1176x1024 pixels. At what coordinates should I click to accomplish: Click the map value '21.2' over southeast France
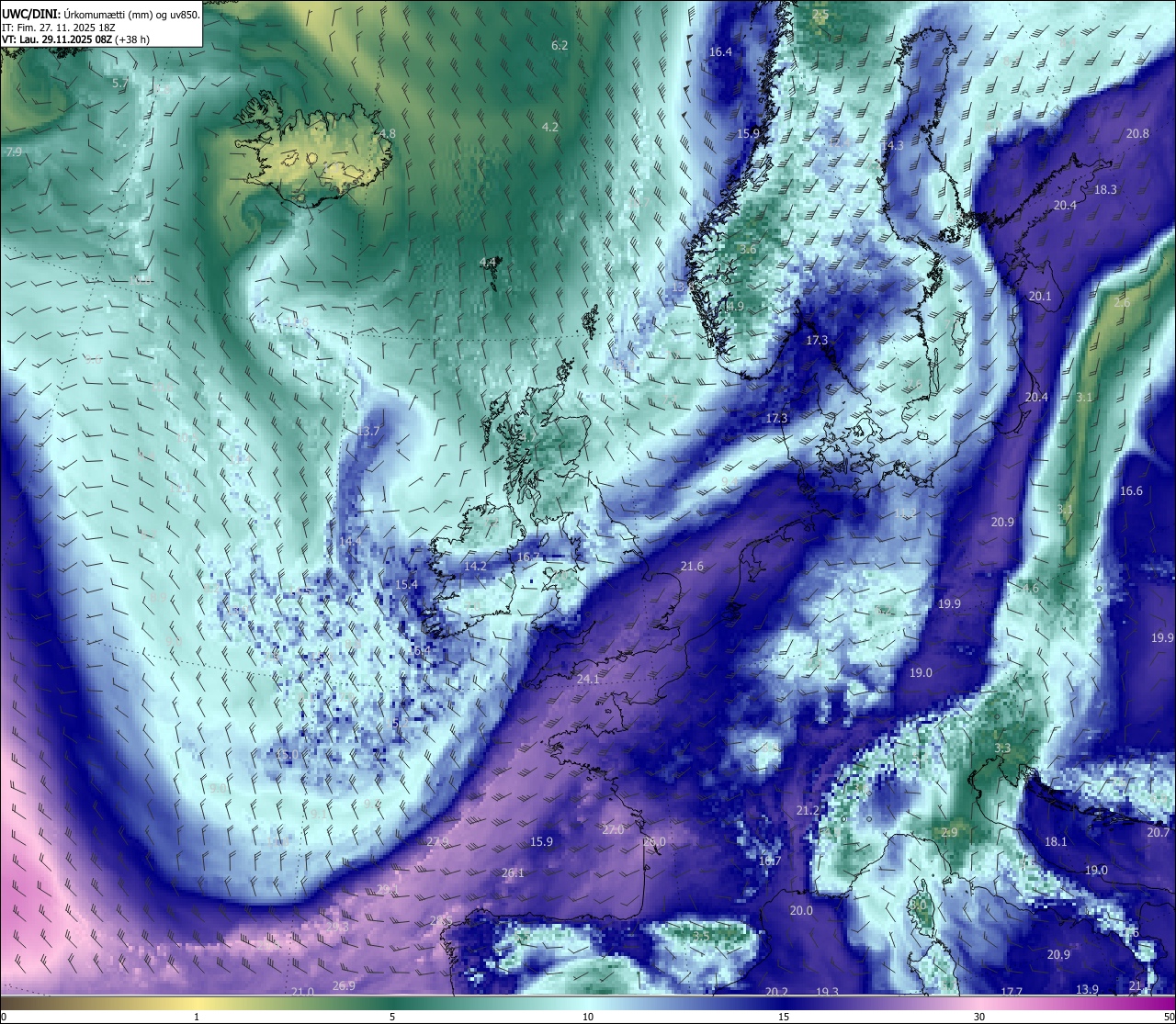[x=808, y=810]
